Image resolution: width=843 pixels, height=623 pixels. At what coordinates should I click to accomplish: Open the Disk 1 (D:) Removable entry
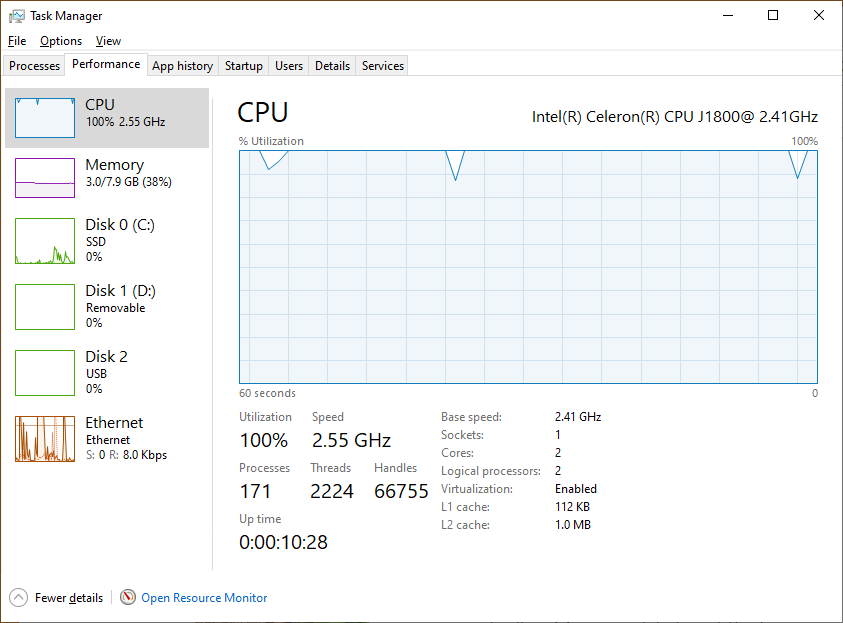pyautogui.click(x=106, y=306)
